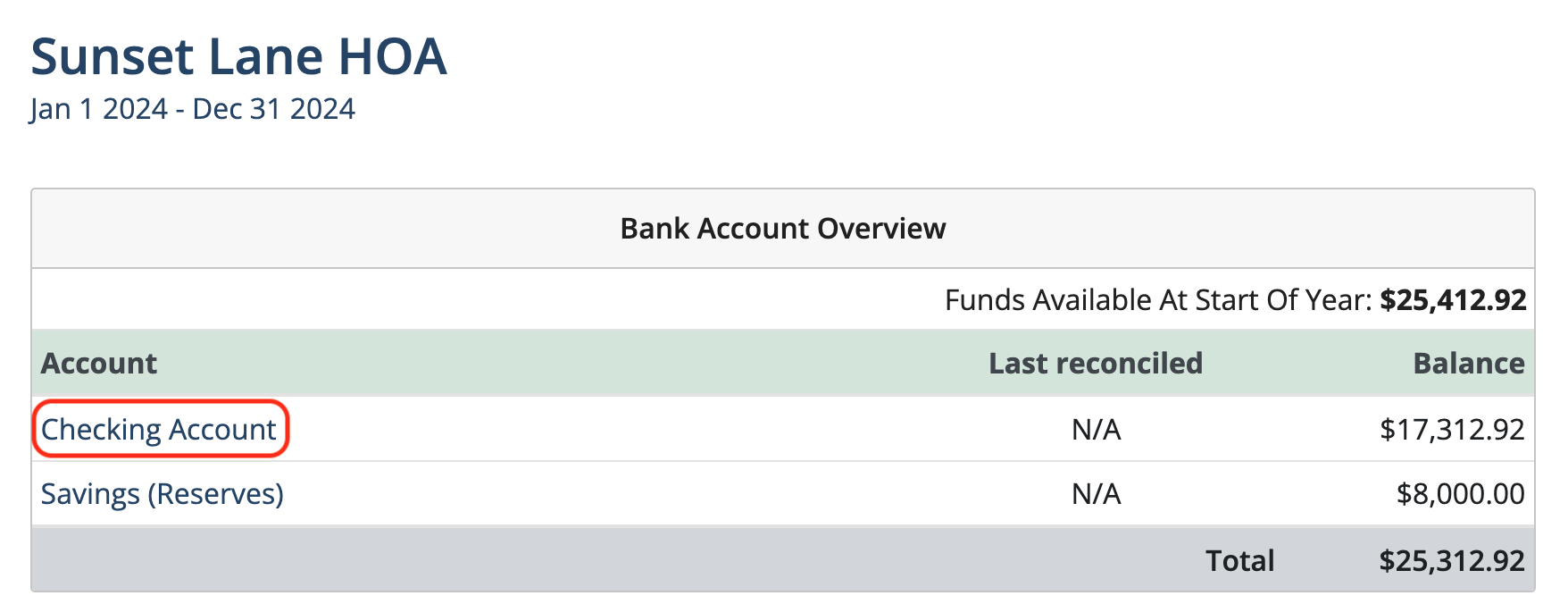Click the Funds Available At Start Of Year label
This screenshot has height=604, width=1568.
1158,300
